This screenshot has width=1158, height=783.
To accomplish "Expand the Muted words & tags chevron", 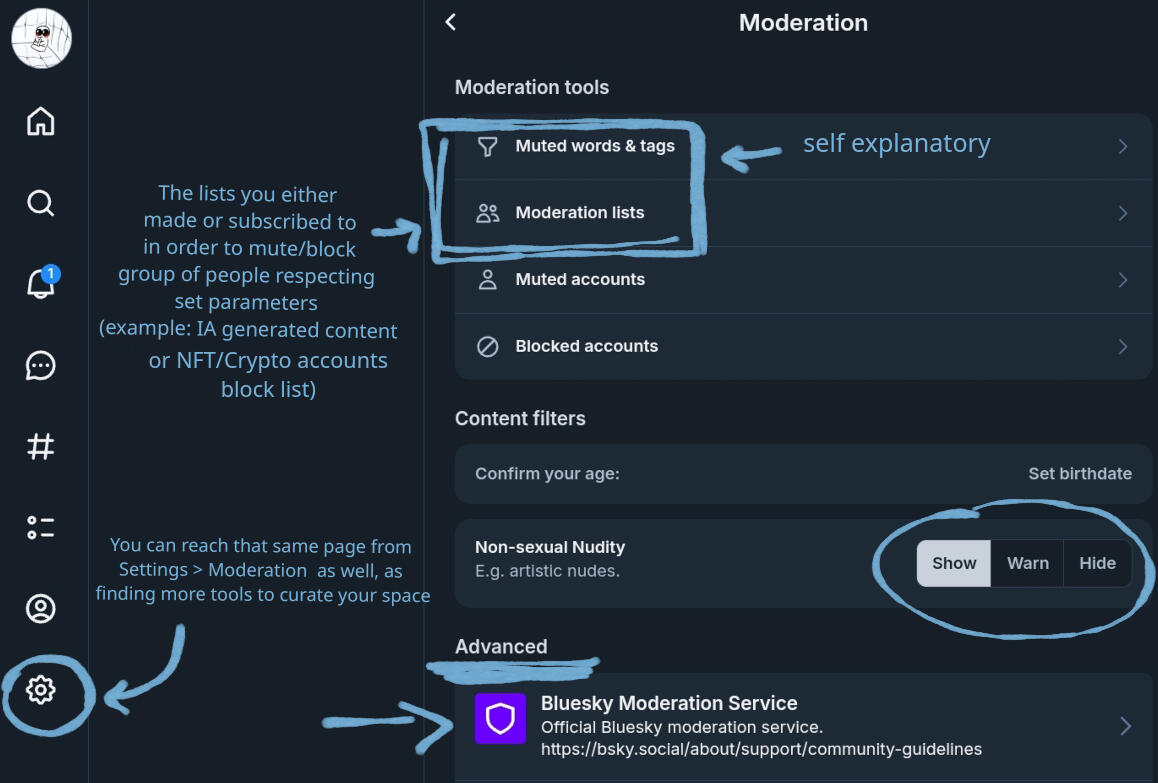I will coord(1123,147).
